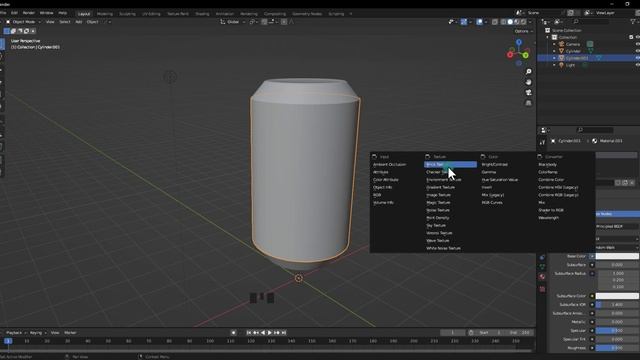
Task: Choose Ambient Occlusion from the Input column
Action: 389,164
